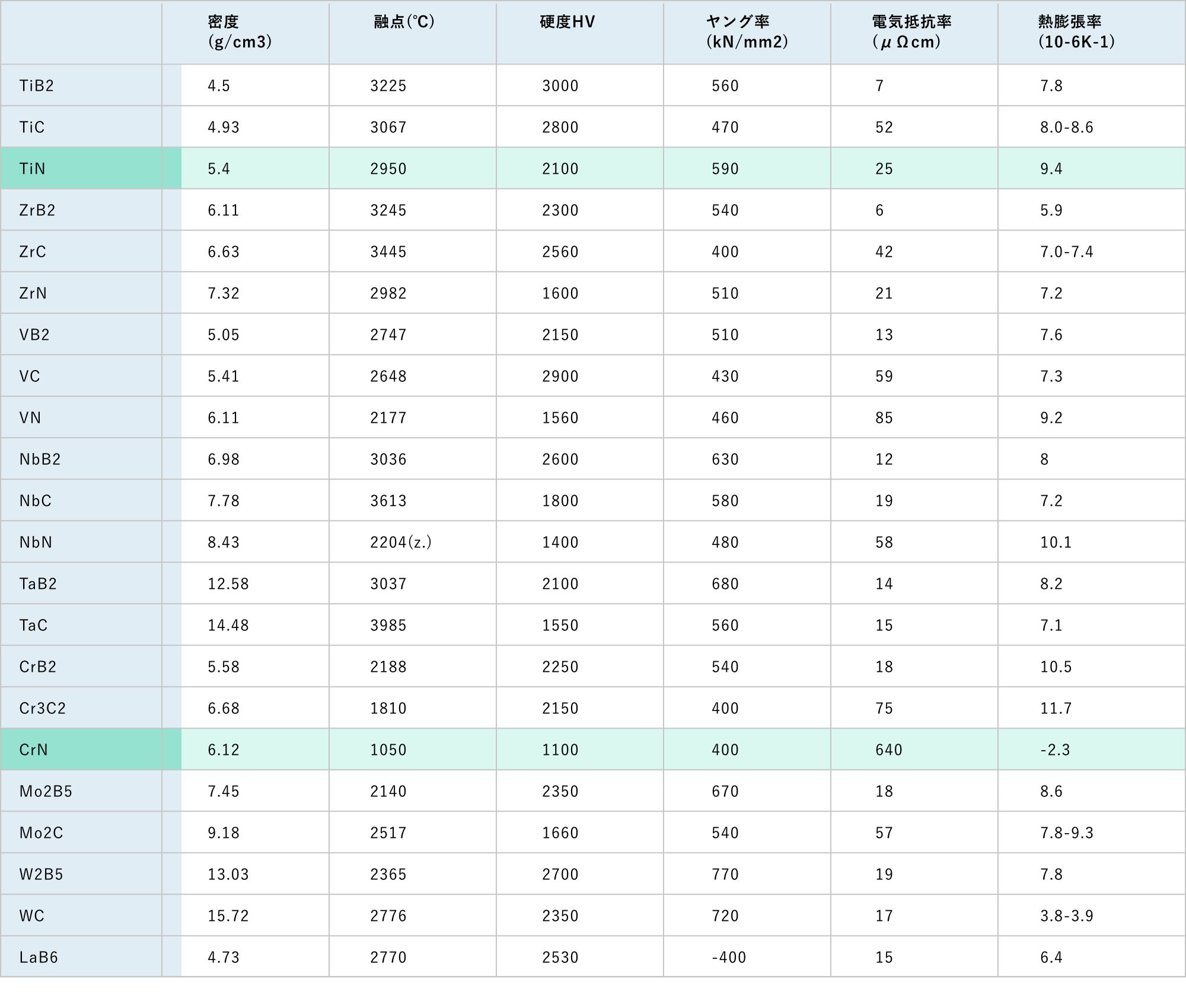Click NbN melting point 2204(z.)
This screenshot has width=1186, height=1008.
pos(401,543)
